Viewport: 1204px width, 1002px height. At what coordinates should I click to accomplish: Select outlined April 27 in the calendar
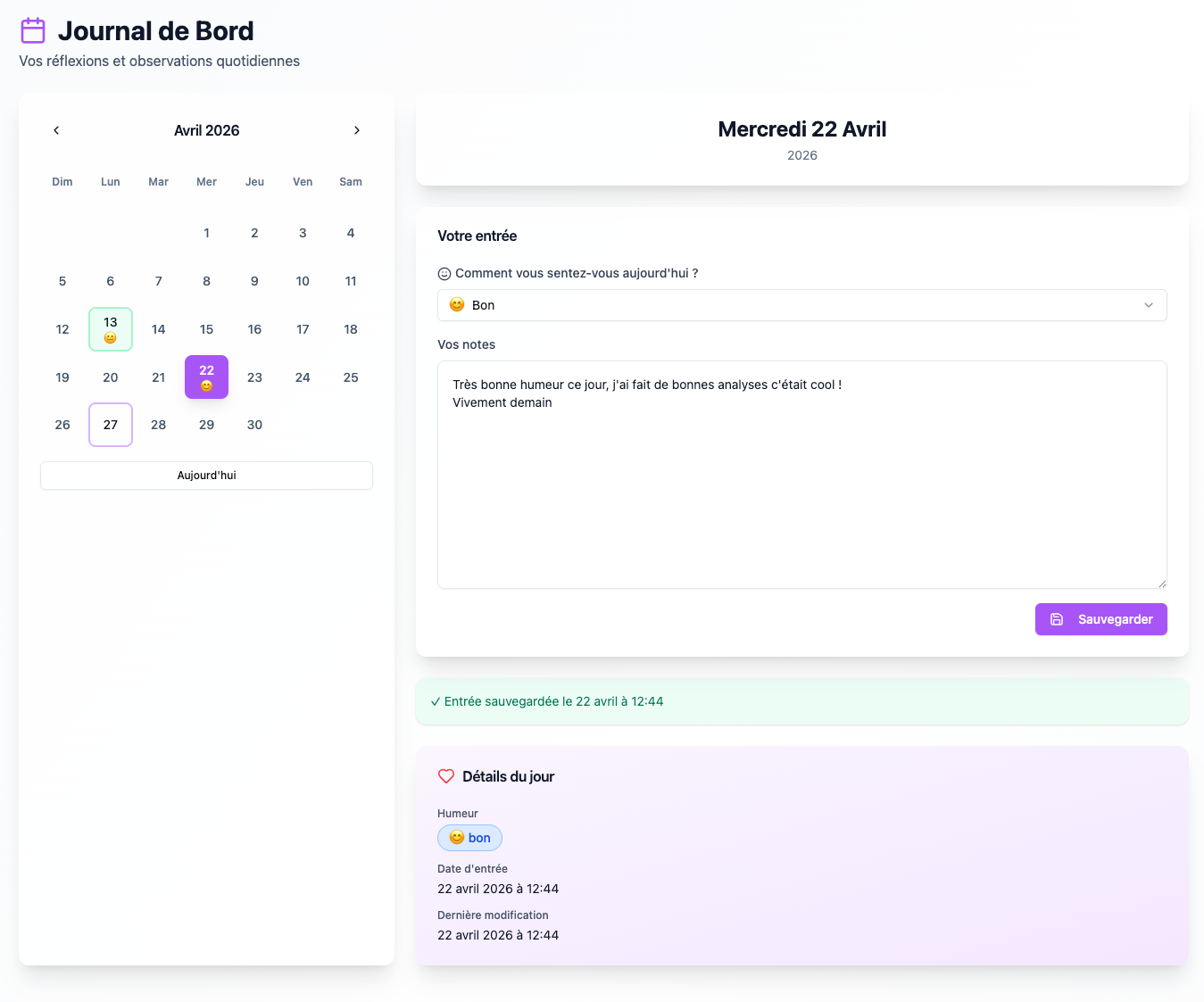[111, 425]
